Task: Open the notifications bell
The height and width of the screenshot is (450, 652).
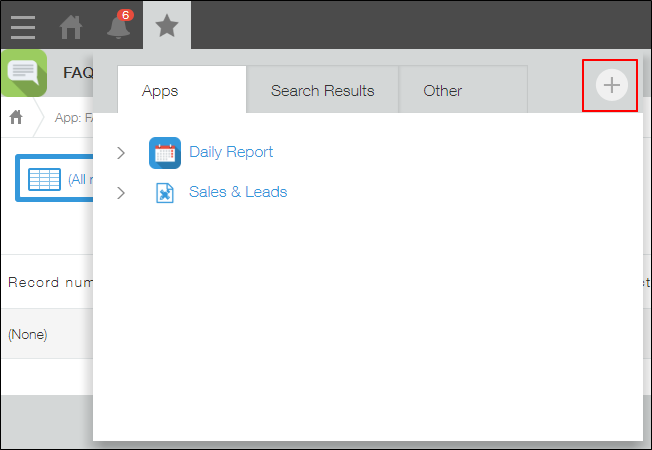Action: [x=118, y=26]
